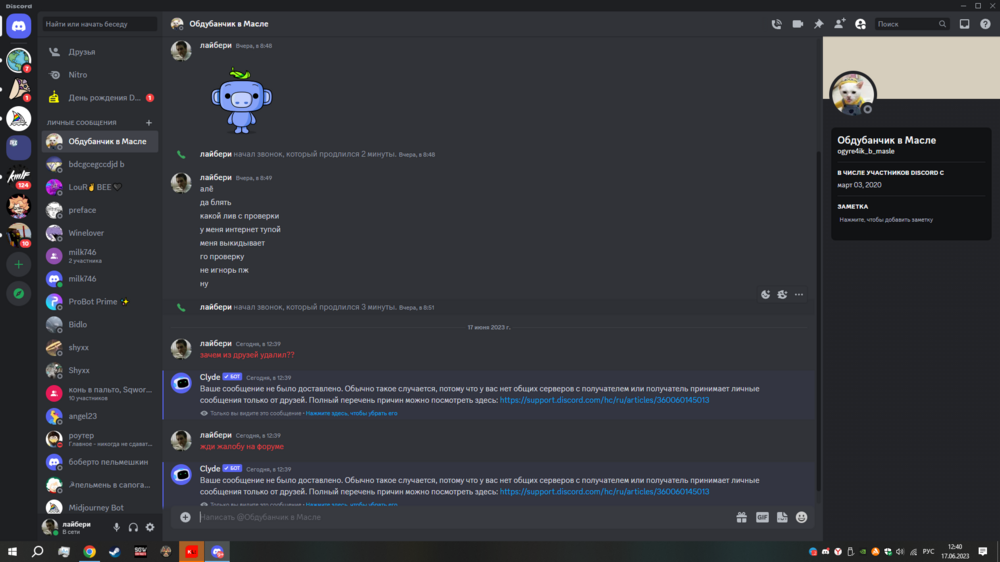The height and width of the screenshot is (562, 1000).
Task: Toggle user profile panel icon
Action: [860, 24]
